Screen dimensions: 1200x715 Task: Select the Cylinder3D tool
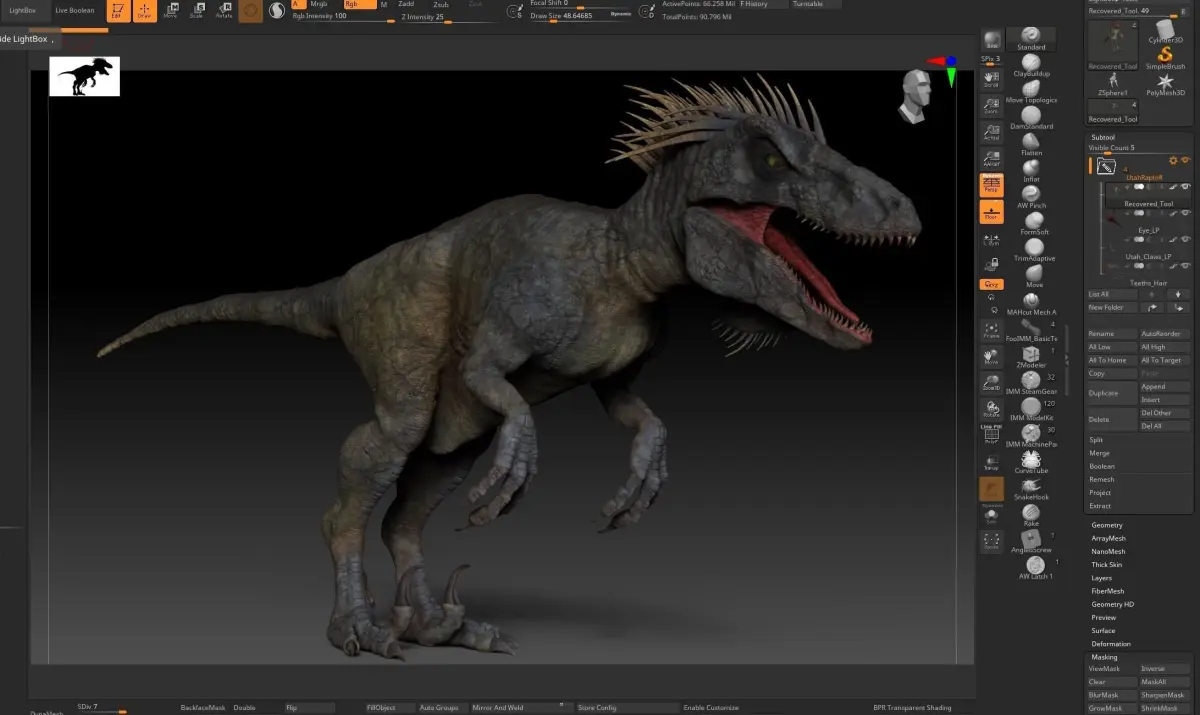coord(1165,32)
